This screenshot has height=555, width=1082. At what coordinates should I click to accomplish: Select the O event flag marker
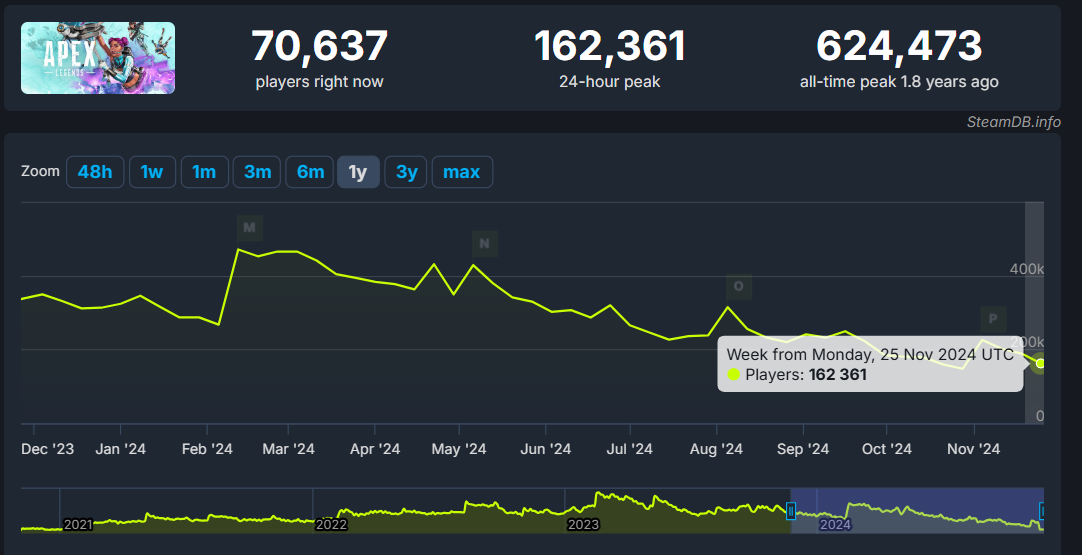[739, 286]
